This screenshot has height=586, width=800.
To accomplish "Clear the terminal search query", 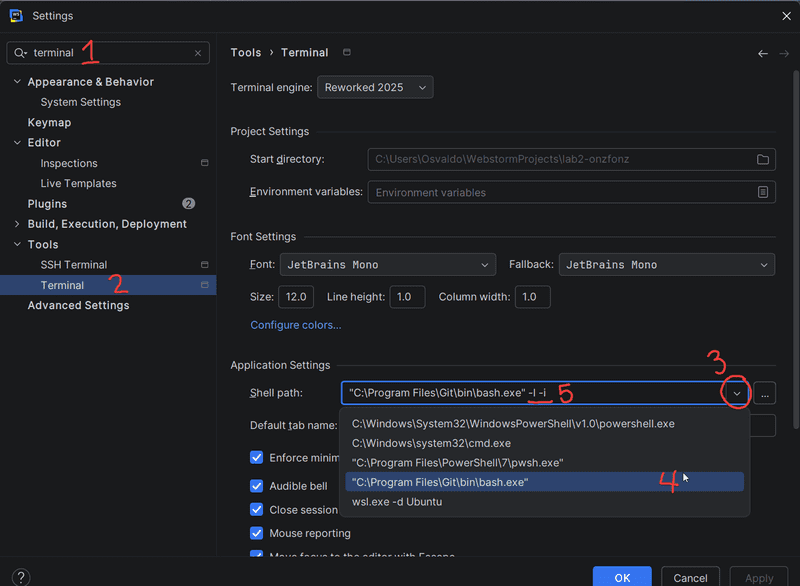I will pyautogui.click(x=197, y=53).
